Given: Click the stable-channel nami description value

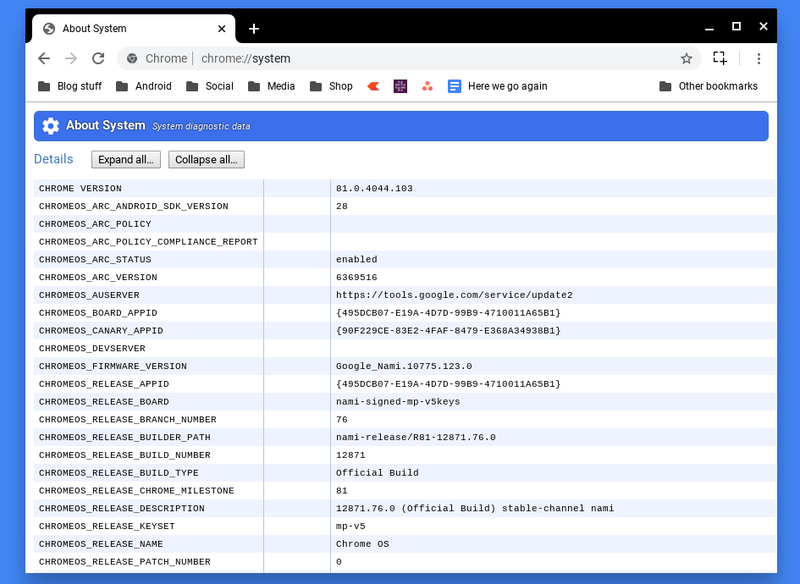Looking at the screenshot, I should click(x=475, y=509).
